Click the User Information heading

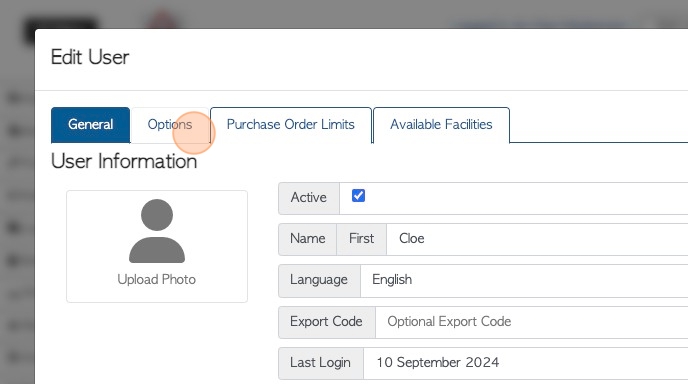point(124,161)
